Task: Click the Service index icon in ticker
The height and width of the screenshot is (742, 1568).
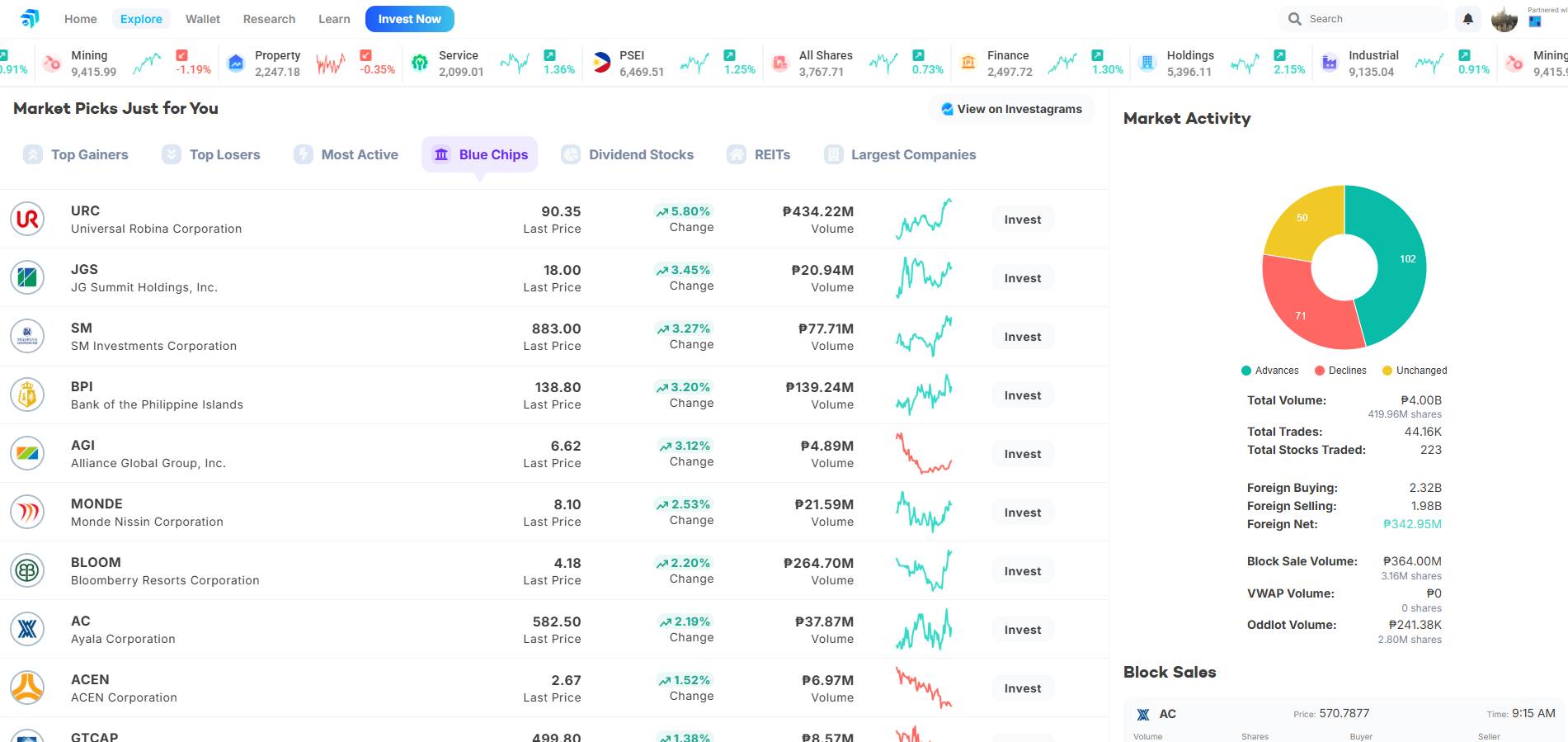Action: tap(420, 63)
